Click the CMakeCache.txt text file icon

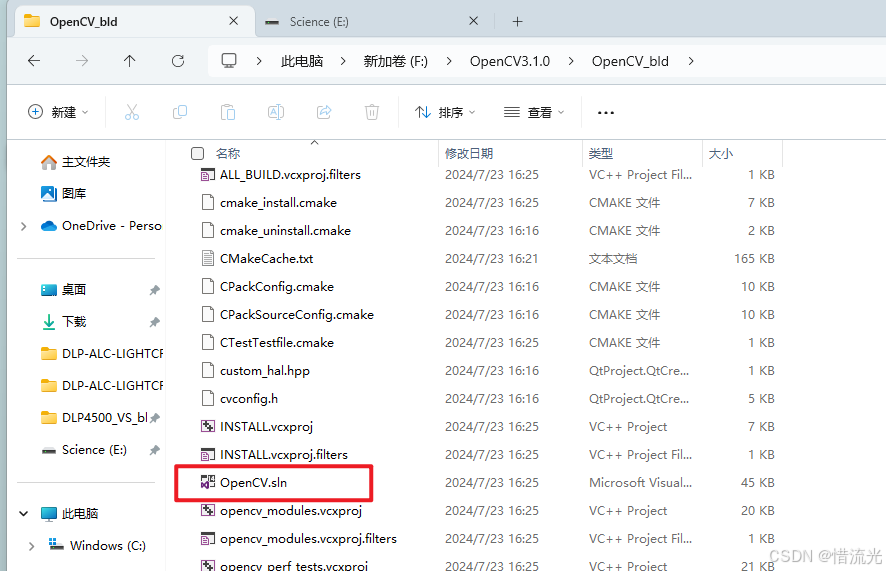[x=208, y=258]
